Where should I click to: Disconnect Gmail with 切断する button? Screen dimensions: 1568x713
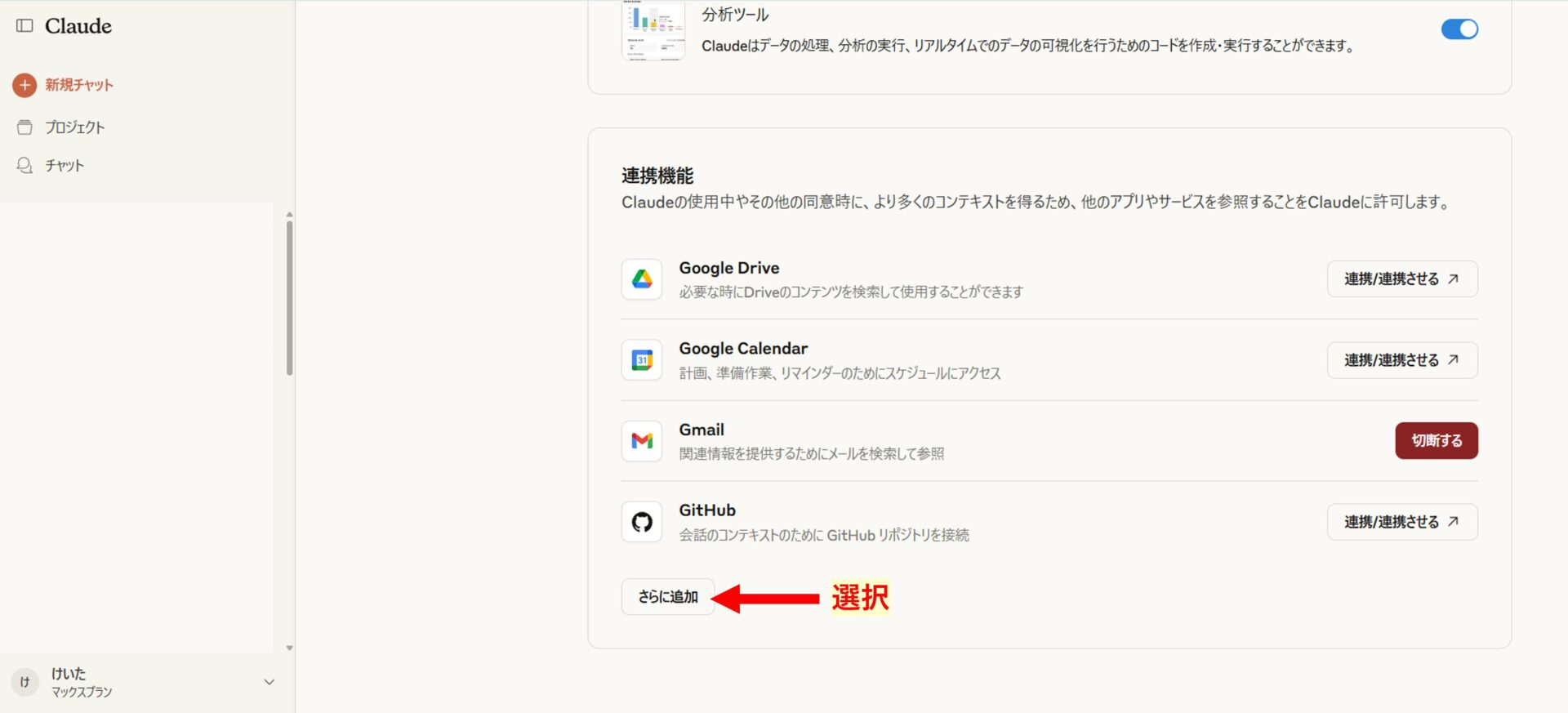click(1437, 441)
